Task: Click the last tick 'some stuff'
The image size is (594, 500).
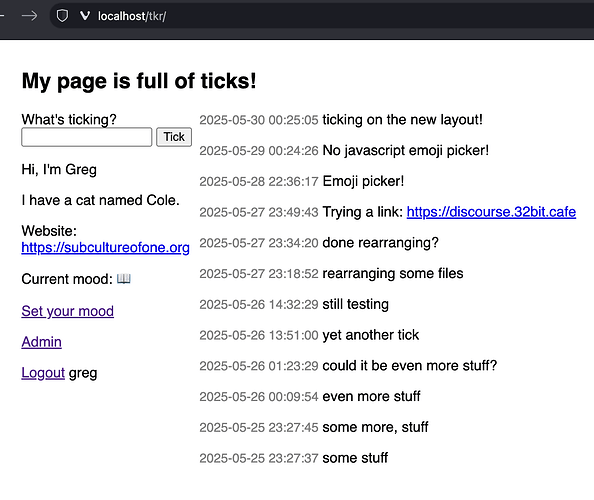Action: pyautogui.click(x=355, y=458)
